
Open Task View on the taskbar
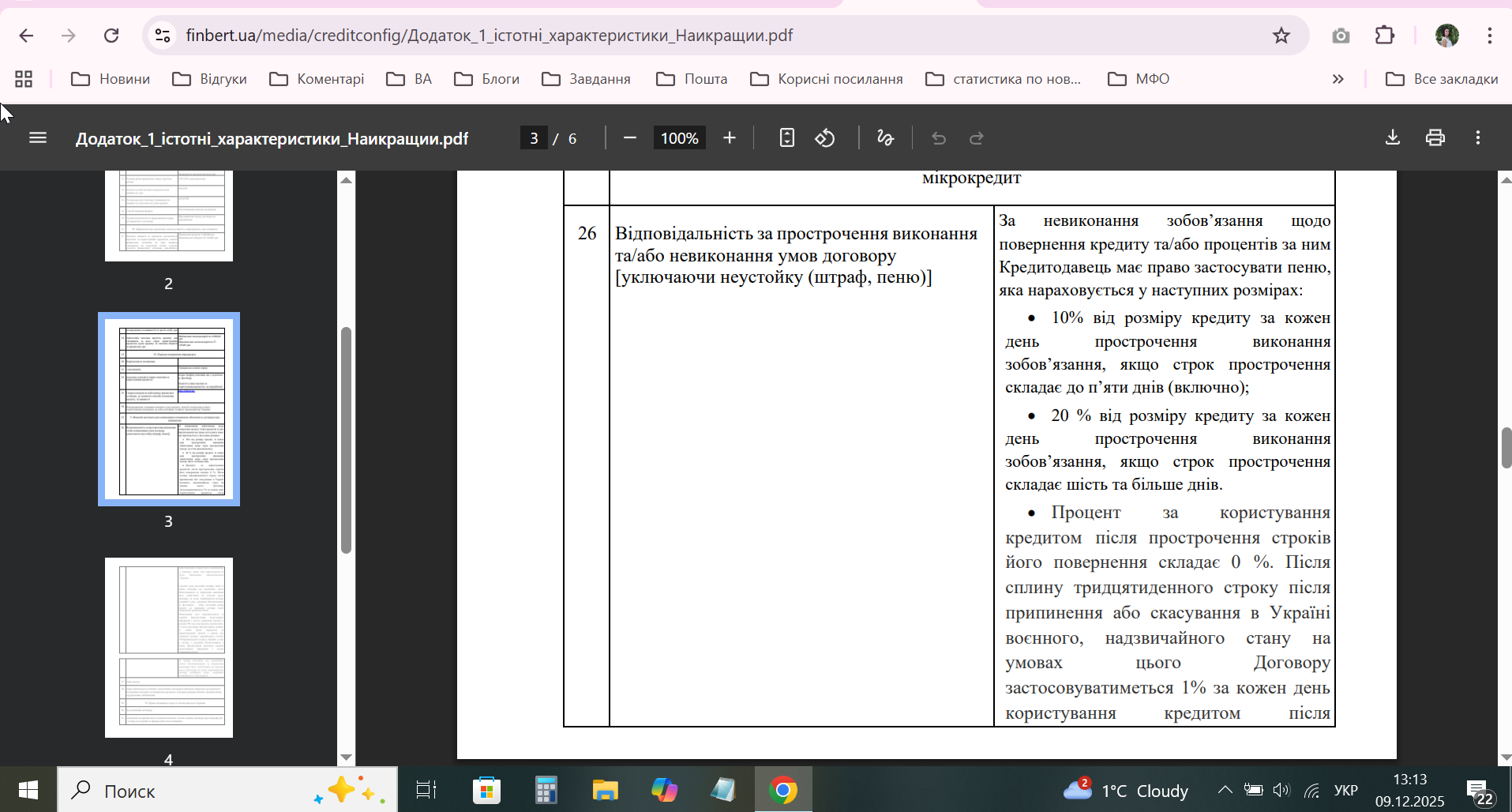point(426,790)
